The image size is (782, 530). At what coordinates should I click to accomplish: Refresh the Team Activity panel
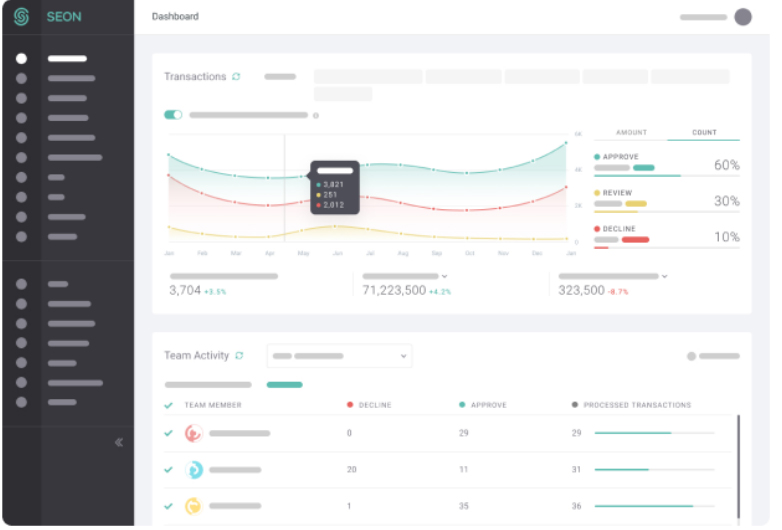point(239,355)
